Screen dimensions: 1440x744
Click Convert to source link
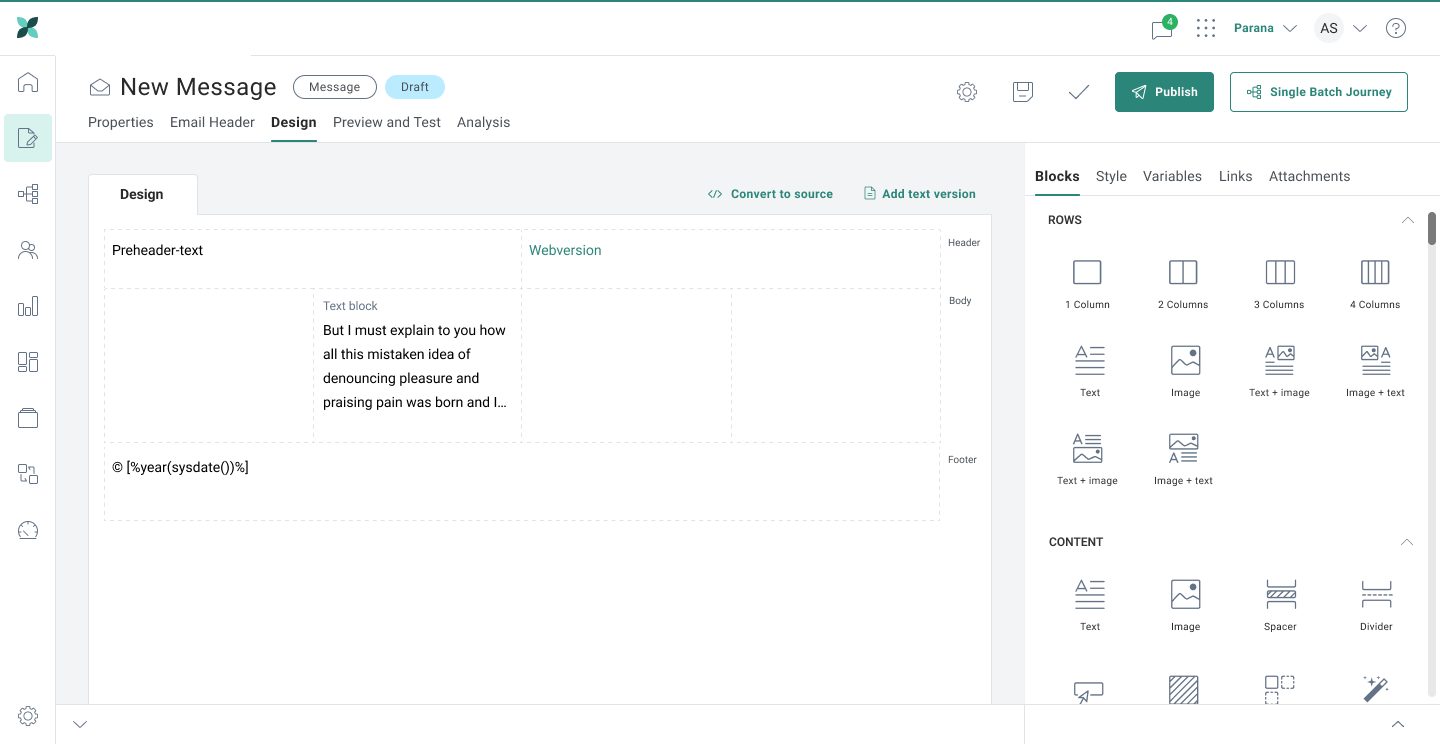(x=770, y=194)
